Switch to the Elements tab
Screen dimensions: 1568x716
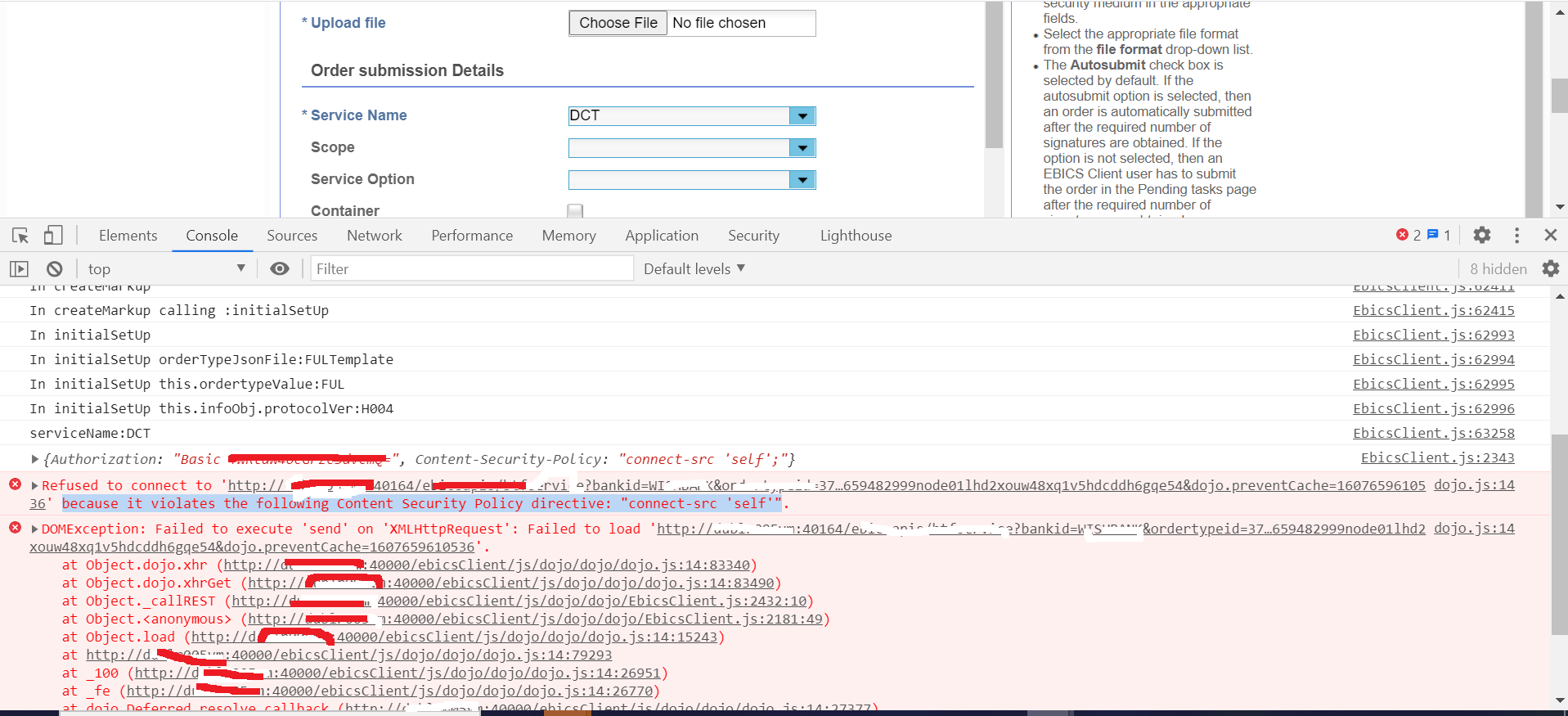[128, 236]
